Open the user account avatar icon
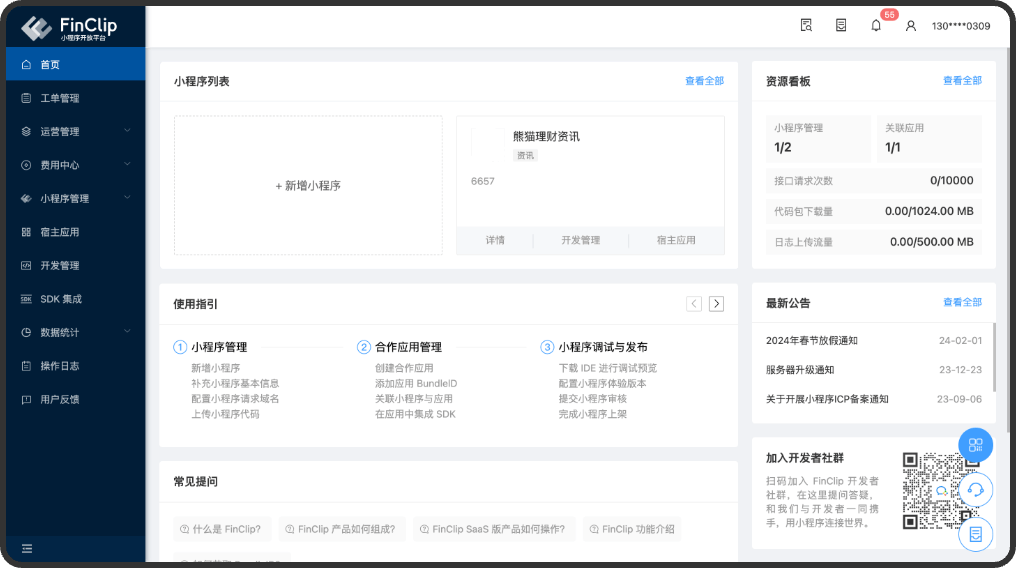Image resolution: width=1016 pixels, height=568 pixels. [910, 26]
